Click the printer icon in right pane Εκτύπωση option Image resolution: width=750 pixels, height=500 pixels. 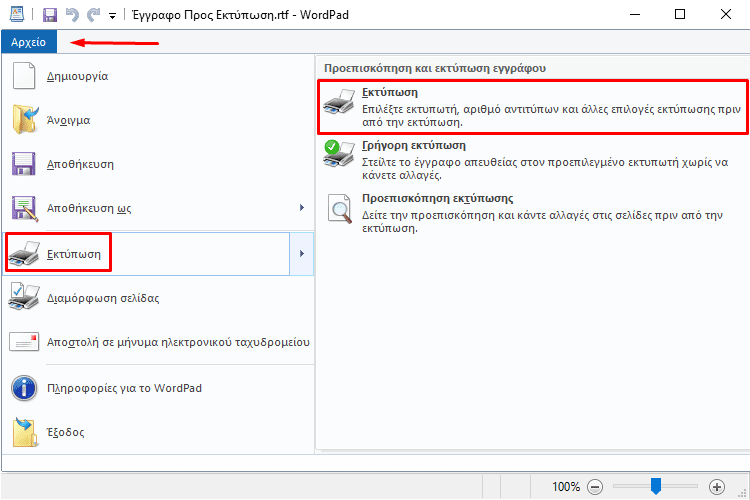[339, 101]
